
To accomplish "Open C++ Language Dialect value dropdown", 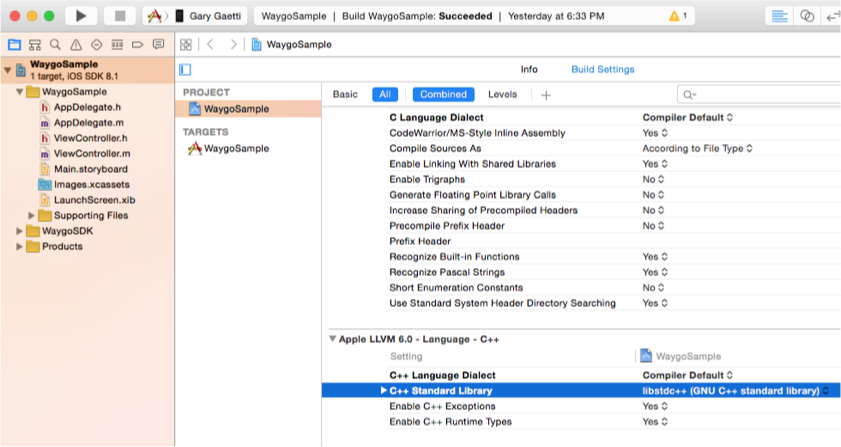I will tap(688, 376).
